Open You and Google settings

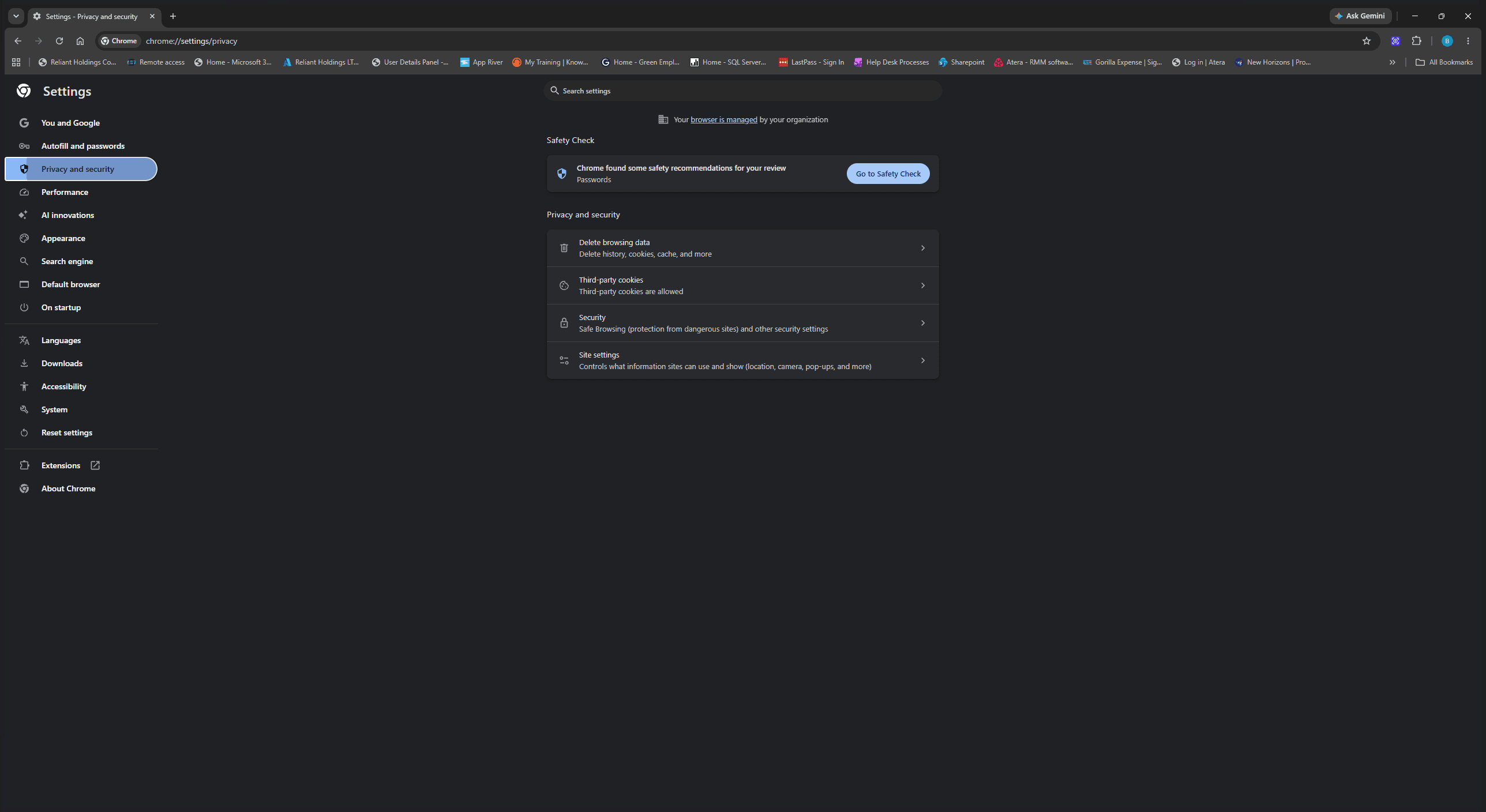(x=81, y=123)
